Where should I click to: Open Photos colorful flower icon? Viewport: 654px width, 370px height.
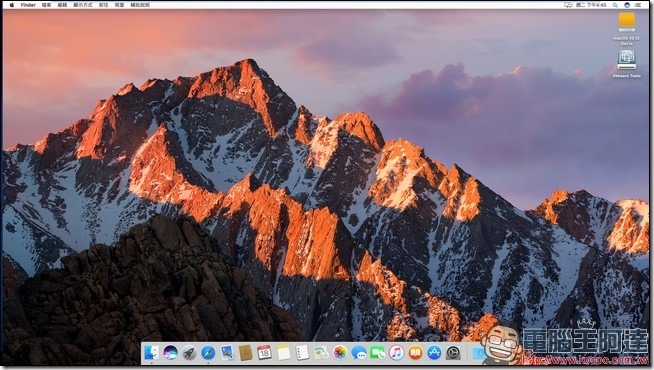pos(340,353)
